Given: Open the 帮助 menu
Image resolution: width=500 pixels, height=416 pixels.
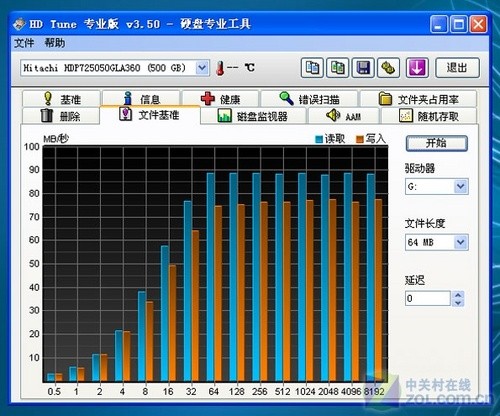Looking at the screenshot, I should pos(55,43).
